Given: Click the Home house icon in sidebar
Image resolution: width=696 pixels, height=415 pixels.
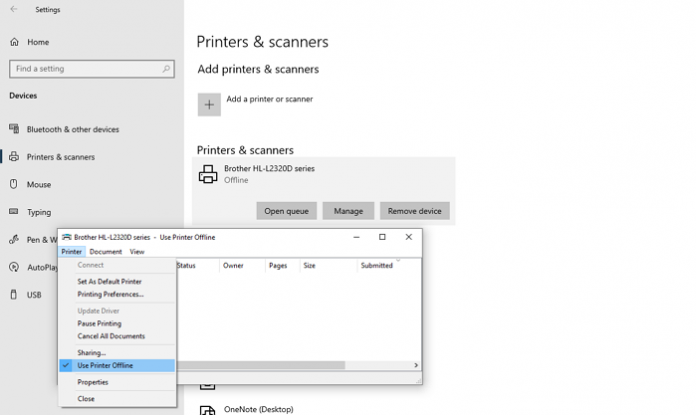Looking at the screenshot, I should (x=15, y=42).
